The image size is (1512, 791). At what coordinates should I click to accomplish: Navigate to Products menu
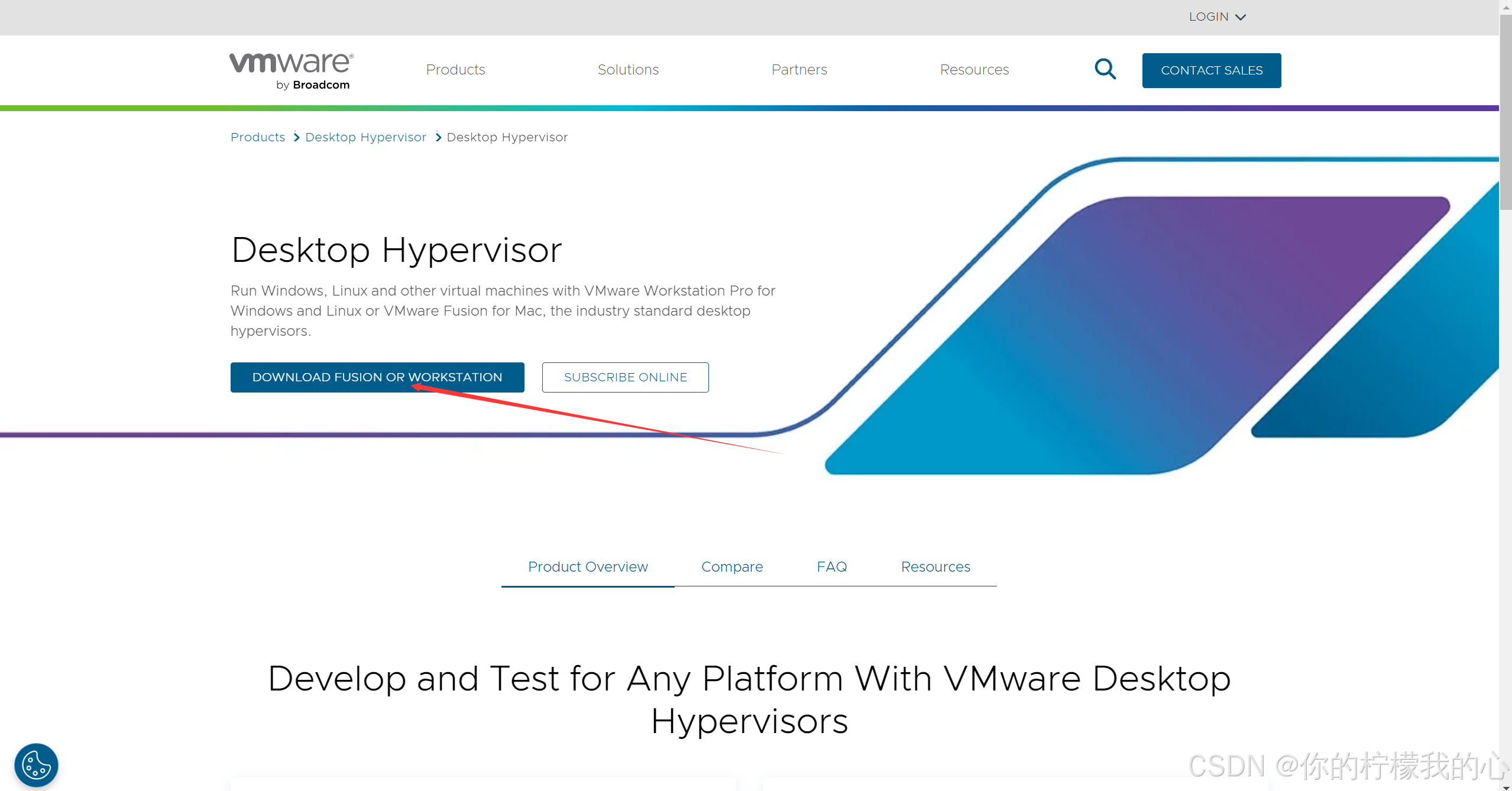coord(455,70)
